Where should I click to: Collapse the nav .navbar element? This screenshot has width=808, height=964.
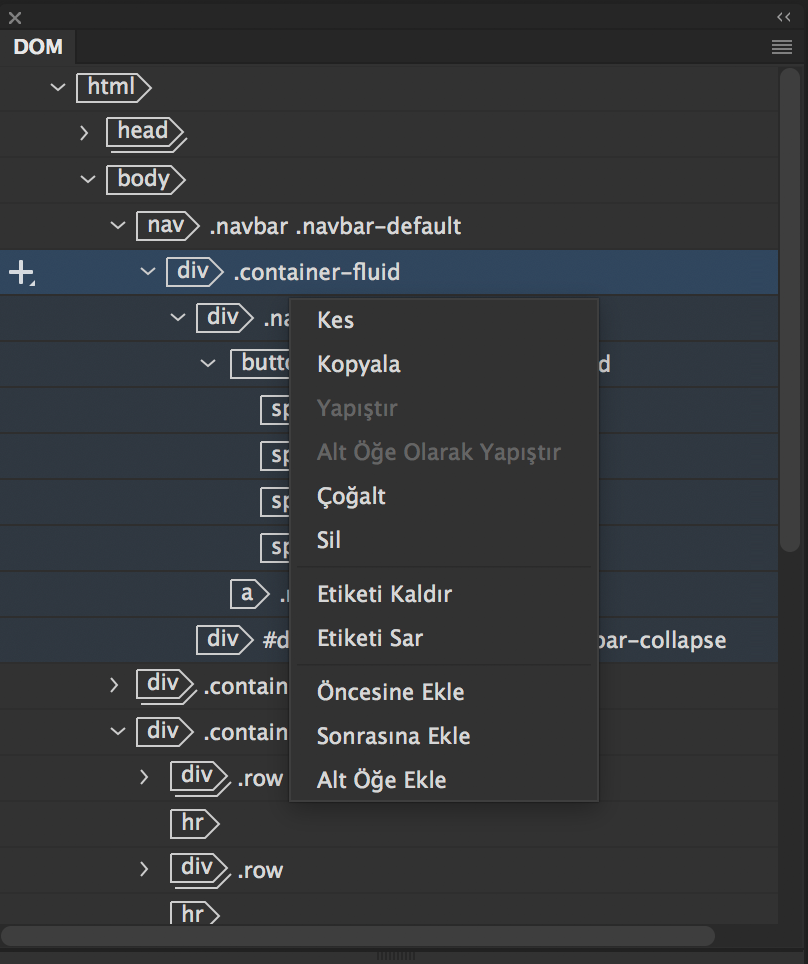tap(117, 226)
